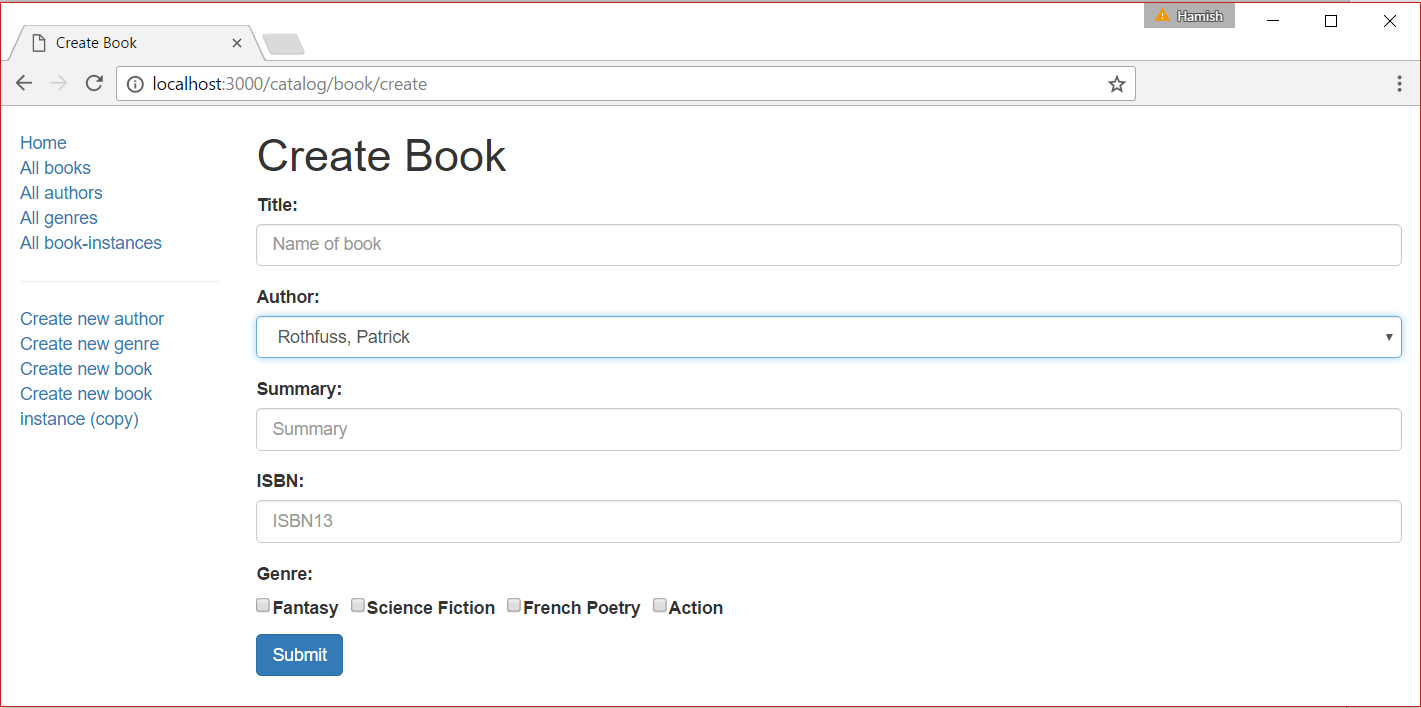Screen dimensions: 1421x708
Task: Click the browser back arrow
Action: click(24, 83)
